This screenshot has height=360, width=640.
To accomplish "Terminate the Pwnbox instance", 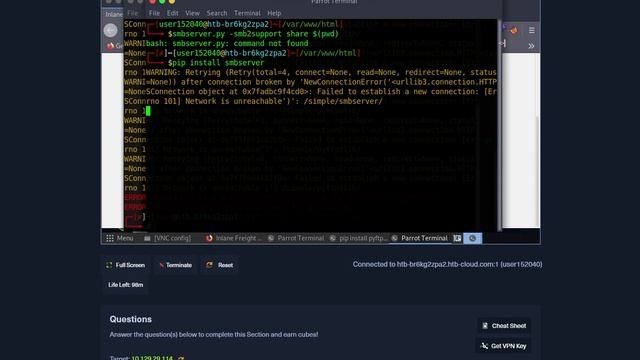I will (176, 265).
